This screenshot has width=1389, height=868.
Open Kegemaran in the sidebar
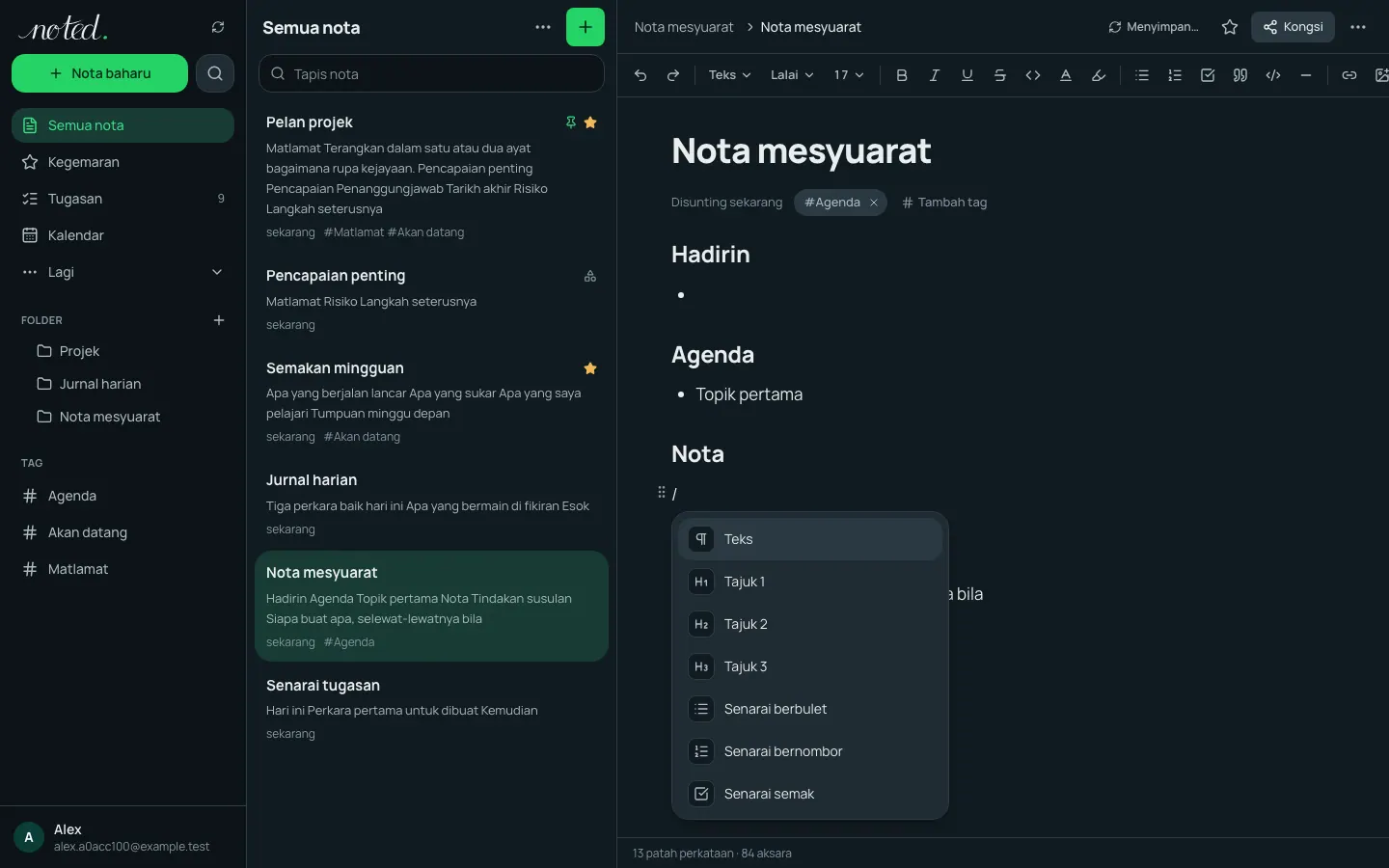tap(123, 162)
